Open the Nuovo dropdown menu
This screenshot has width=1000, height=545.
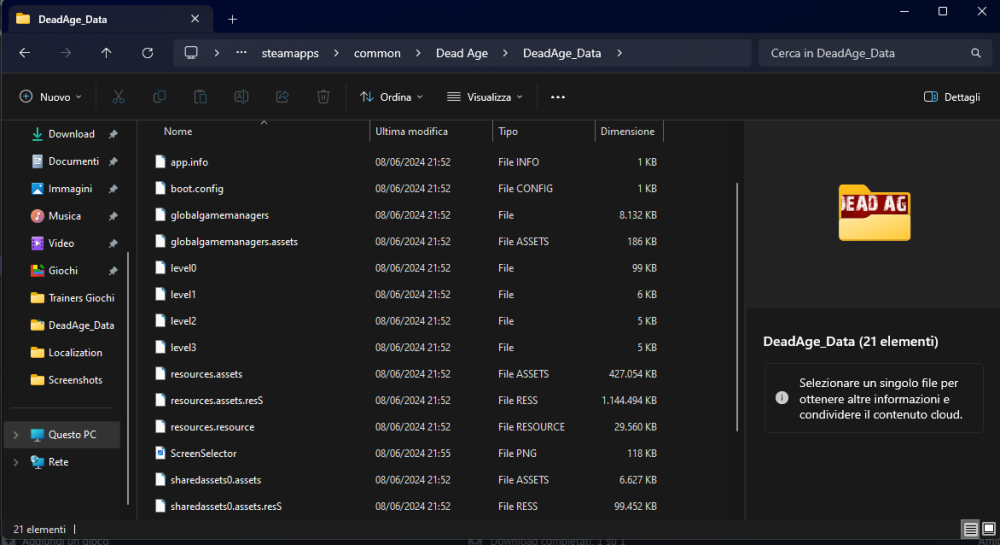[50, 97]
